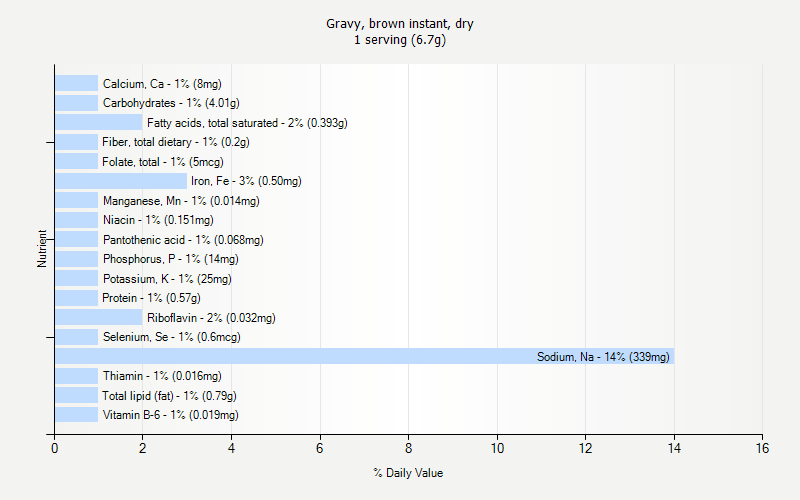Click the x-axis tick label '10'
This screenshot has width=800, height=500.
click(497, 448)
